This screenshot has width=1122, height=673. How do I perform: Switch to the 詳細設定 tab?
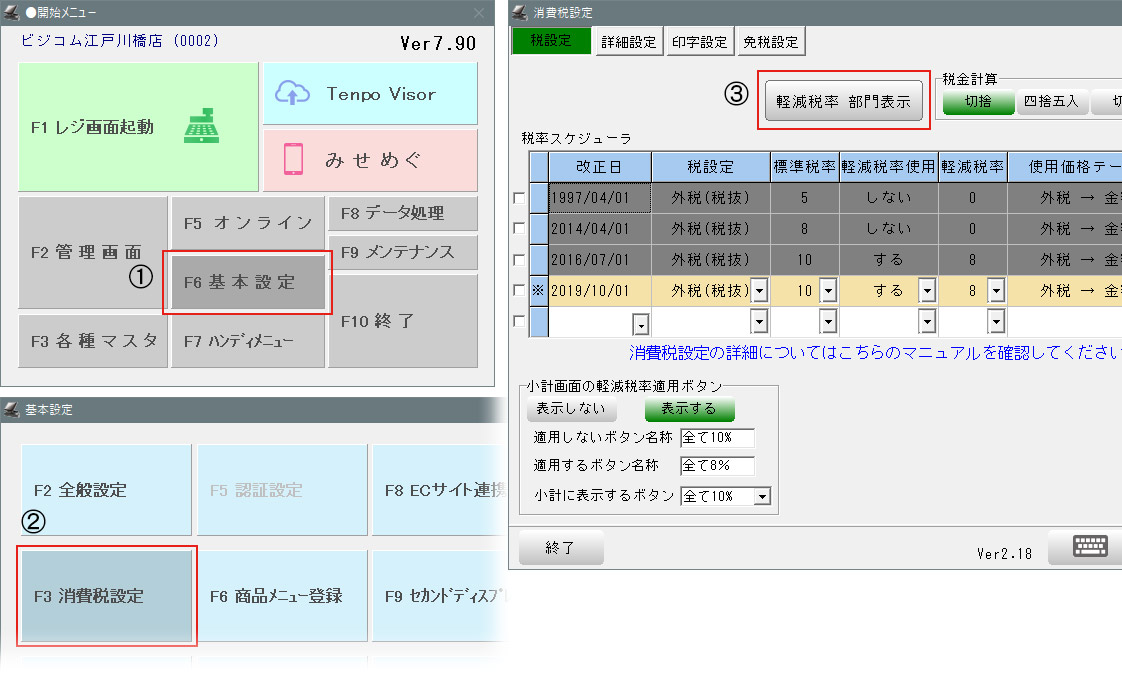click(x=628, y=42)
